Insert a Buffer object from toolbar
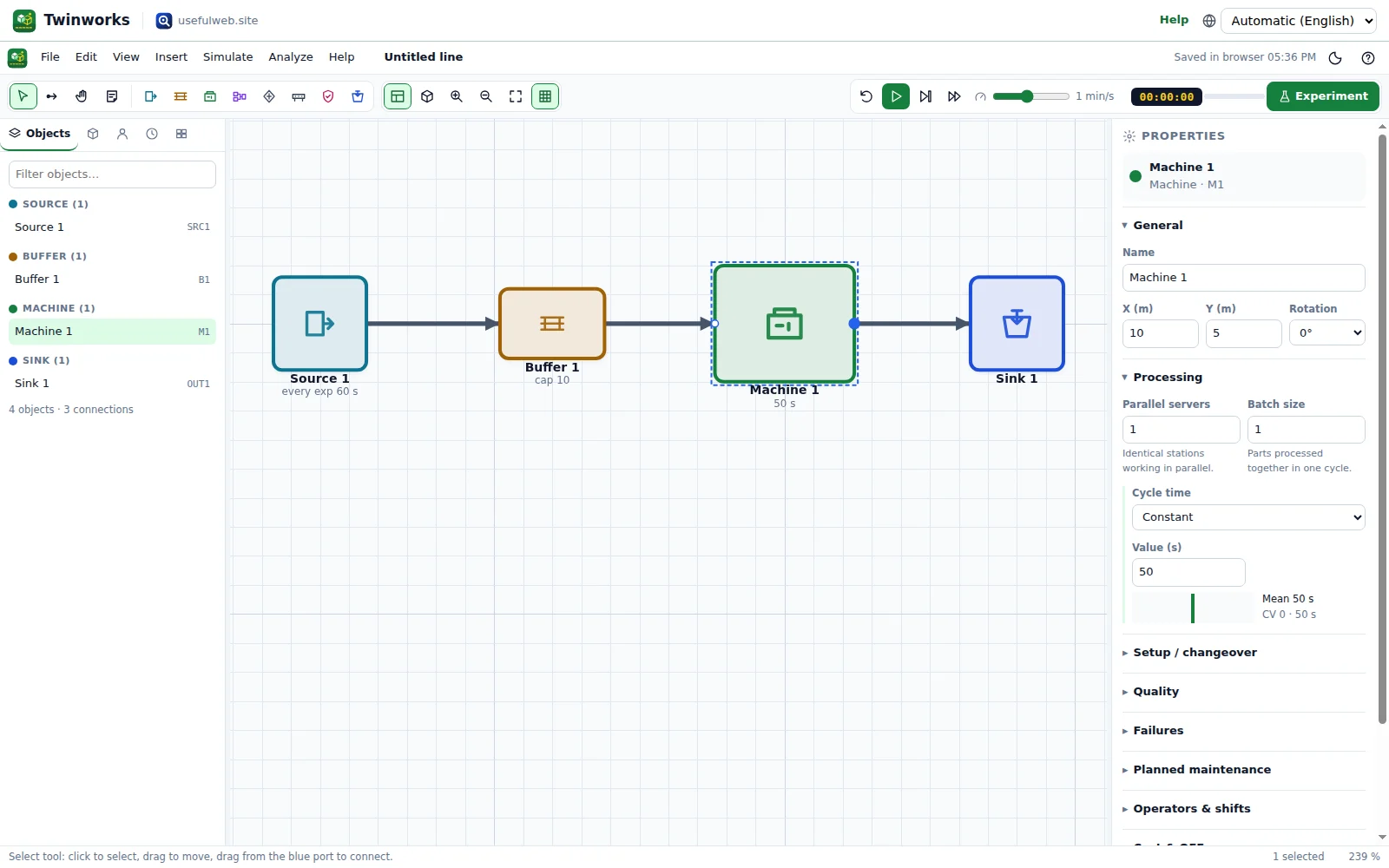 click(181, 96)
